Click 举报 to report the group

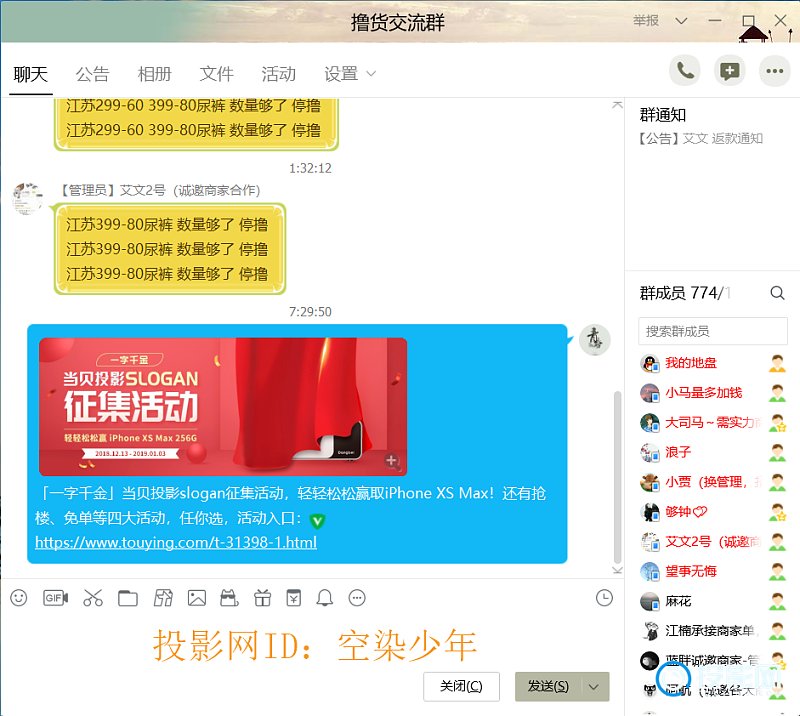(x=645, y=20)
